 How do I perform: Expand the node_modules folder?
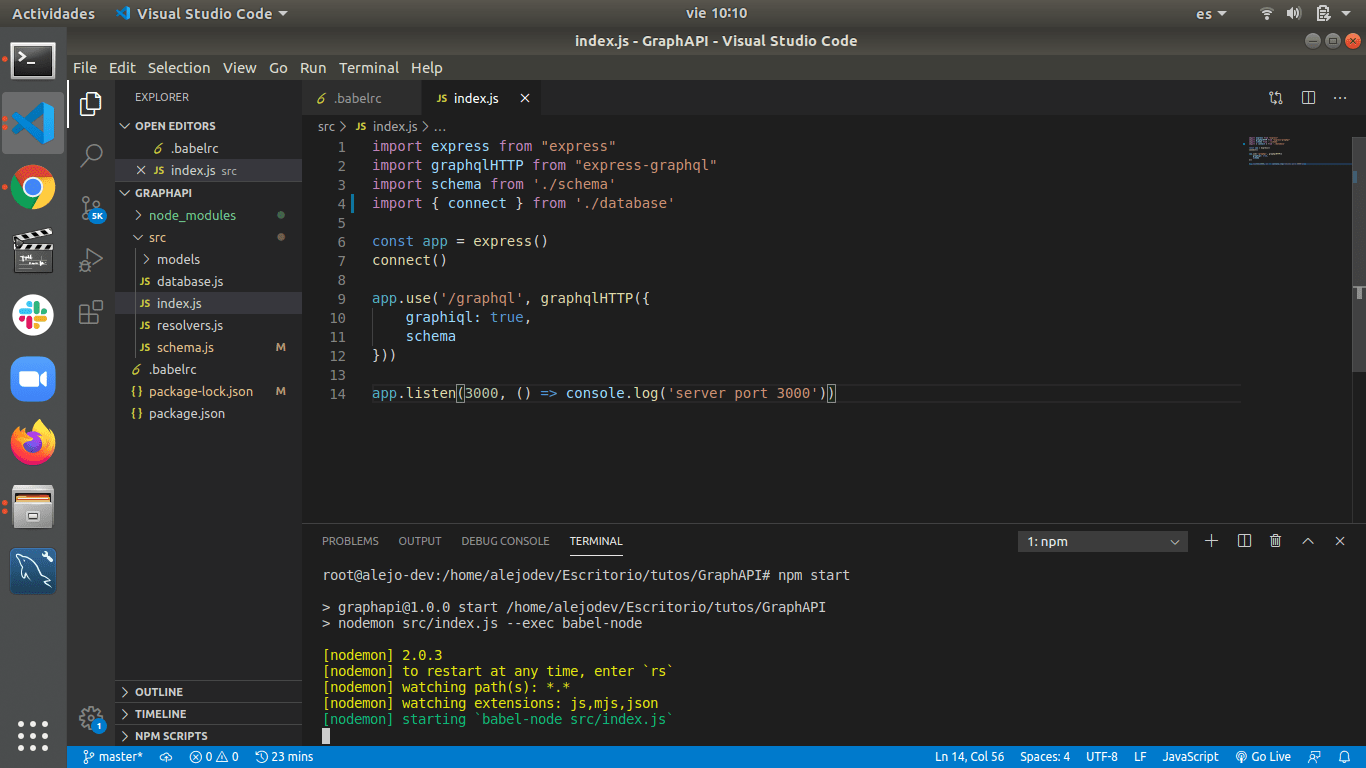192,215
